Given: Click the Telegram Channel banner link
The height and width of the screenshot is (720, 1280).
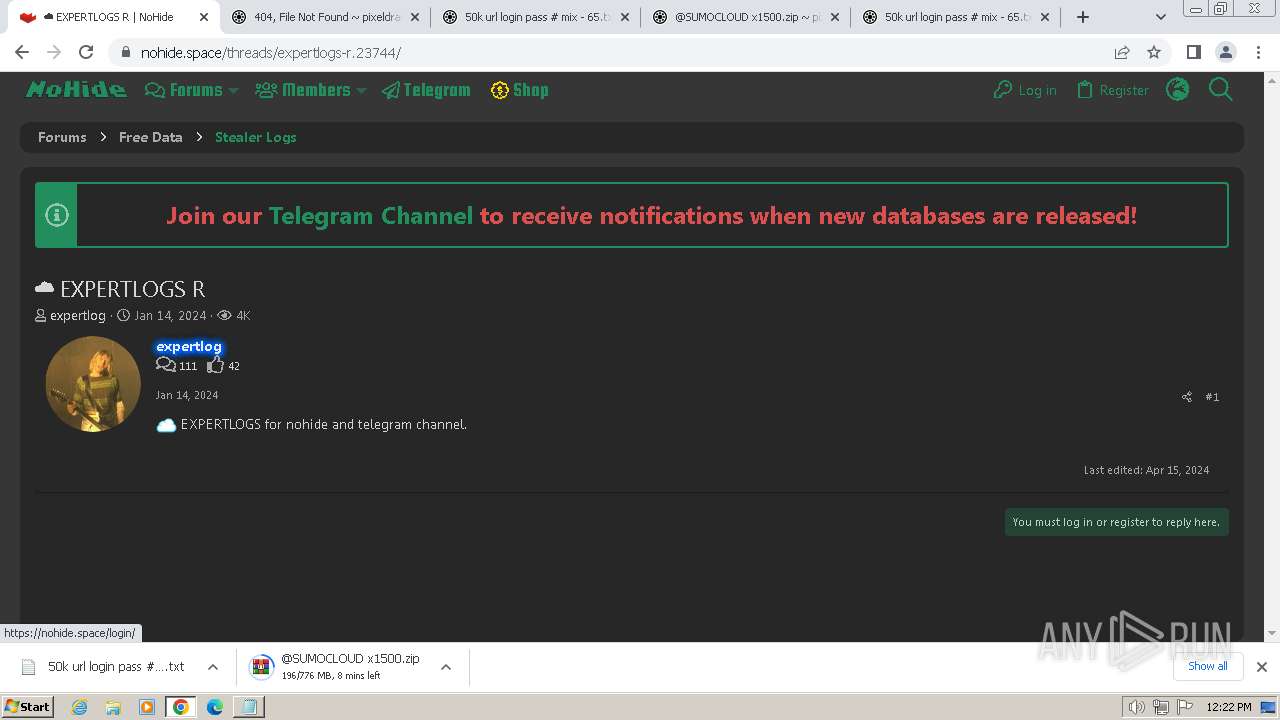Looking at the screenshot, I should click(370, 215).
